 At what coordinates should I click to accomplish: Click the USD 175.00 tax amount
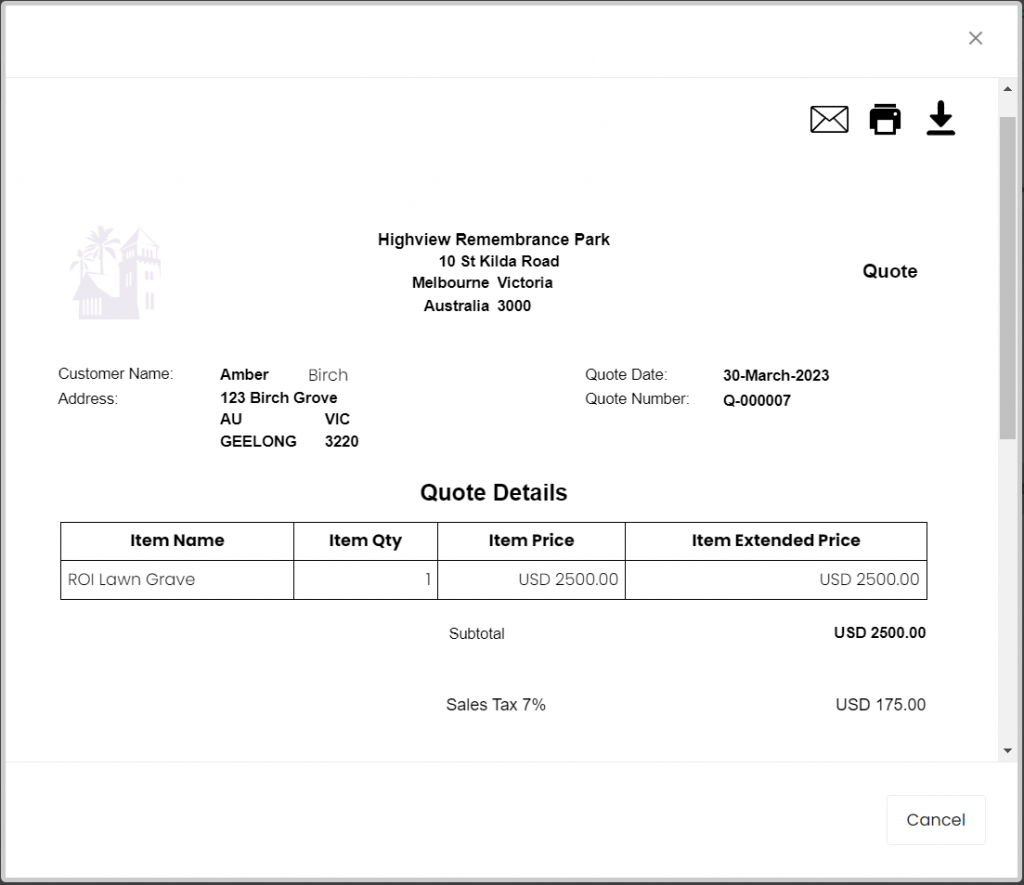point(880,705)
